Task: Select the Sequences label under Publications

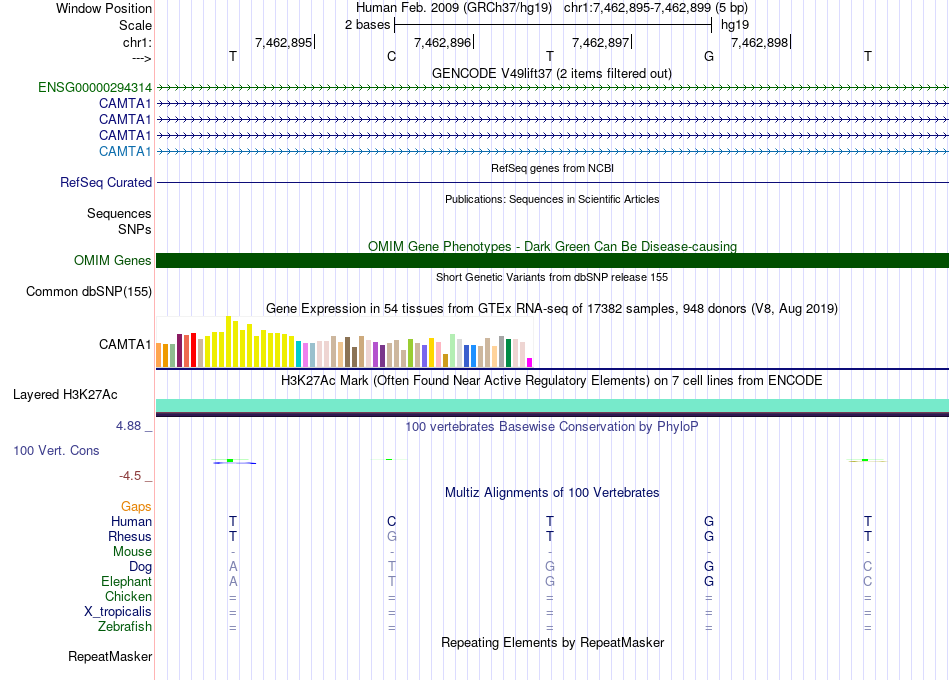Action: 119,213
